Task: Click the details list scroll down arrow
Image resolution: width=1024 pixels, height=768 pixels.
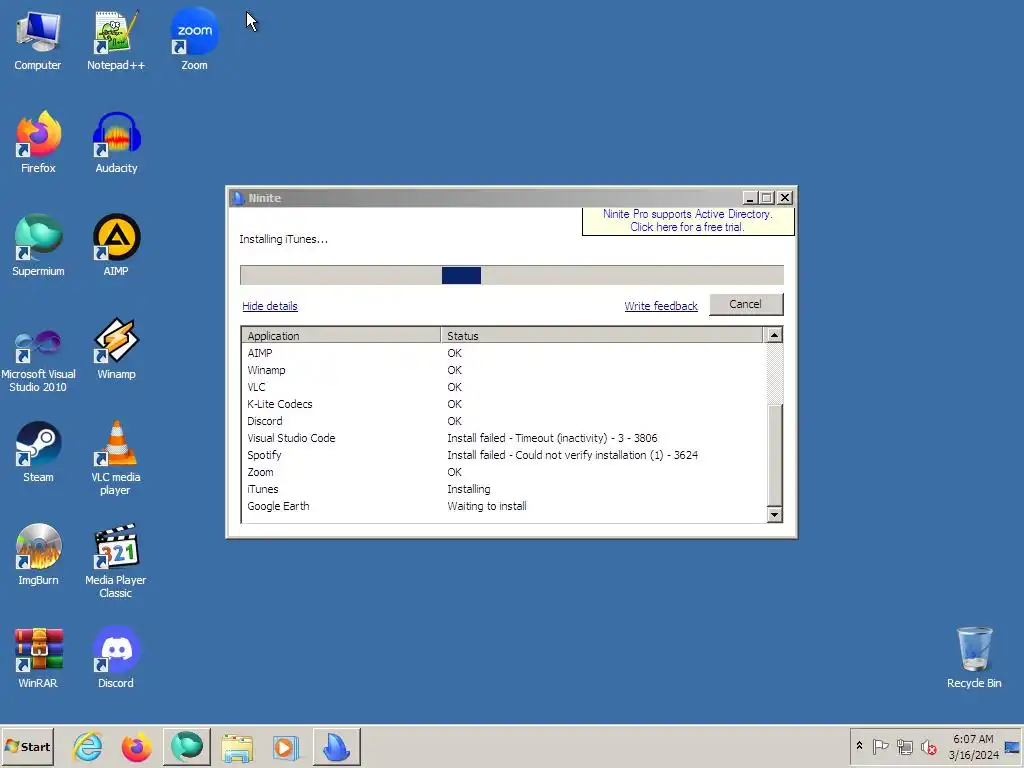Action: coord(774,515)
